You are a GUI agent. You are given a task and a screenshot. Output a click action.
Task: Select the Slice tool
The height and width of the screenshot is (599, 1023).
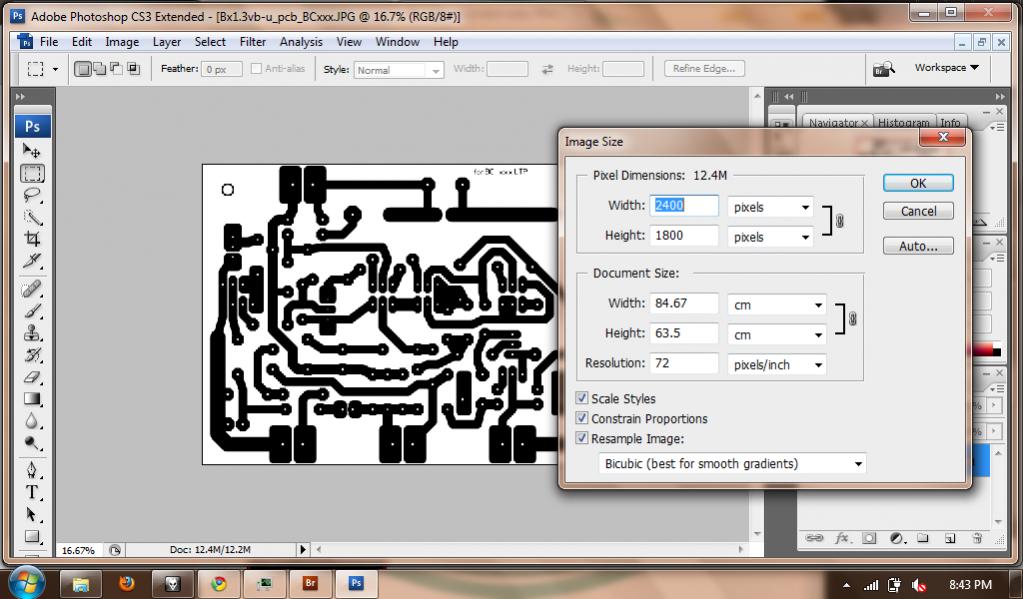tap(32, 261)
